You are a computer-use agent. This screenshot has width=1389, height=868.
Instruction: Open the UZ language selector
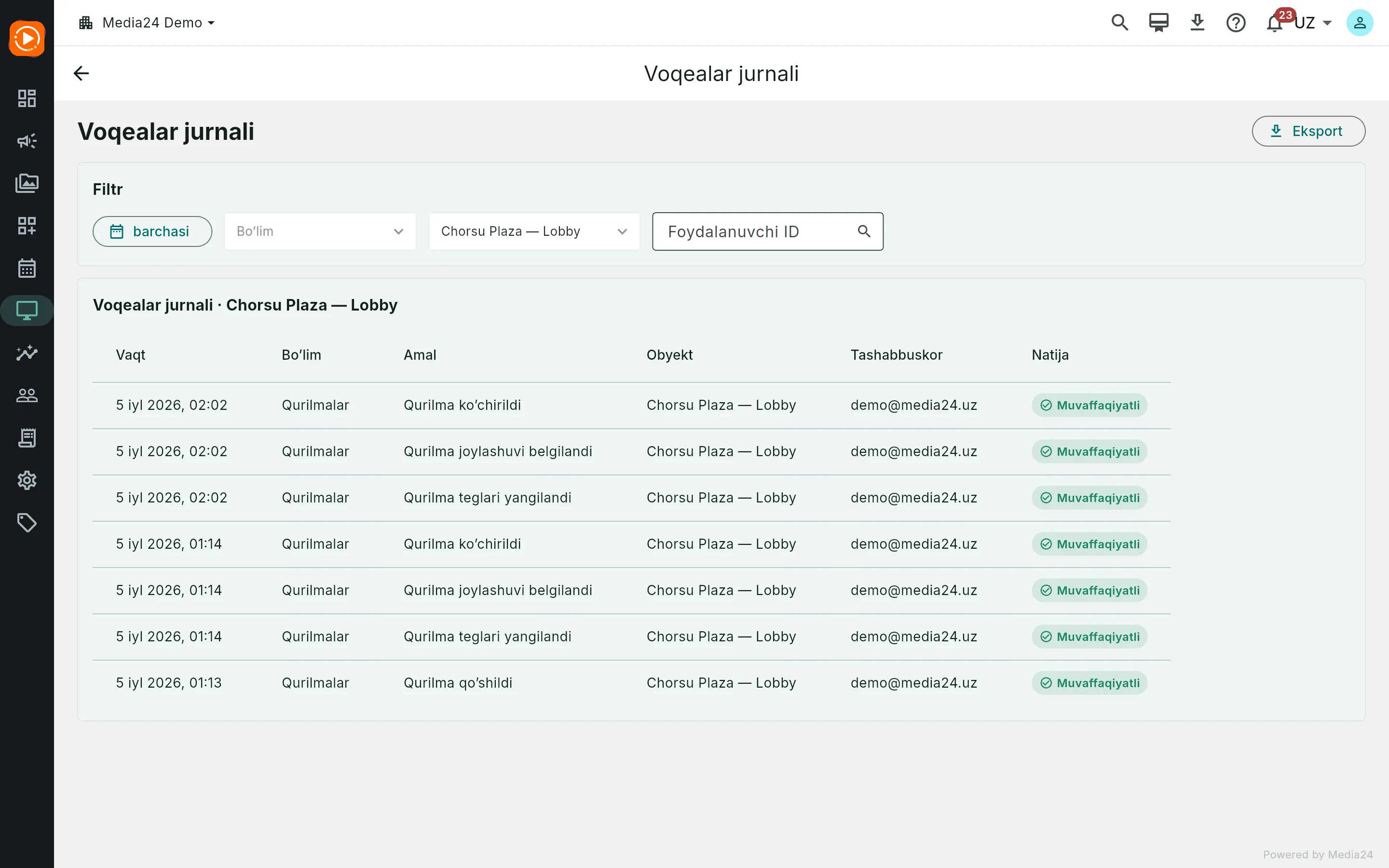point(1313,23)
